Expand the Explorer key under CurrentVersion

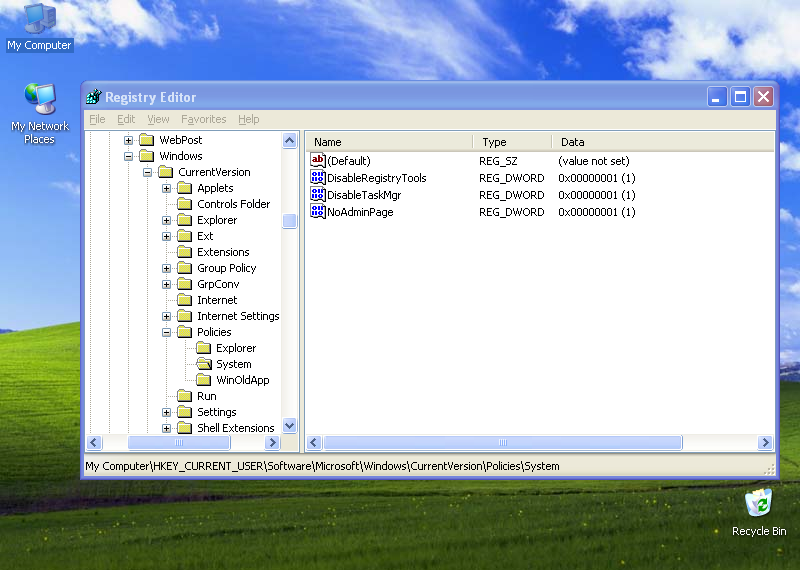click(166, 220)
